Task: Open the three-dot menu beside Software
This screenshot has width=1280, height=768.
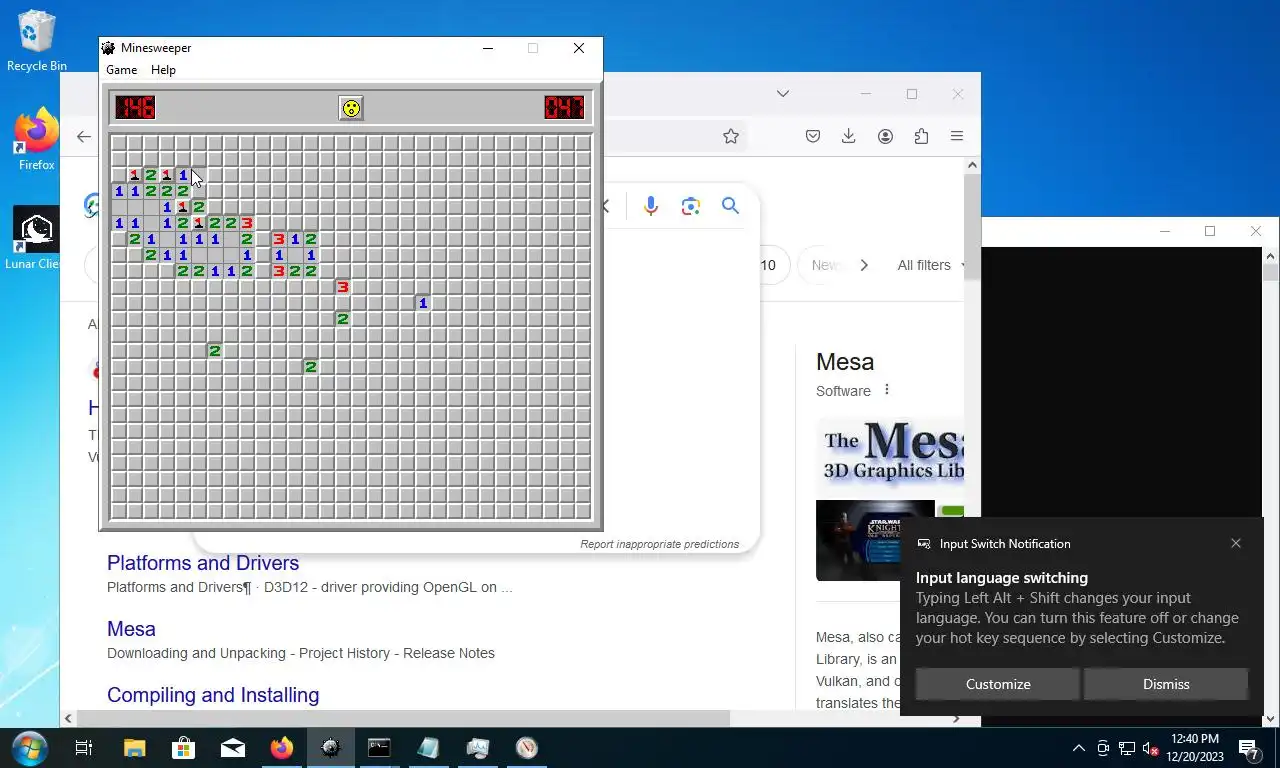Action: (886, 390)
